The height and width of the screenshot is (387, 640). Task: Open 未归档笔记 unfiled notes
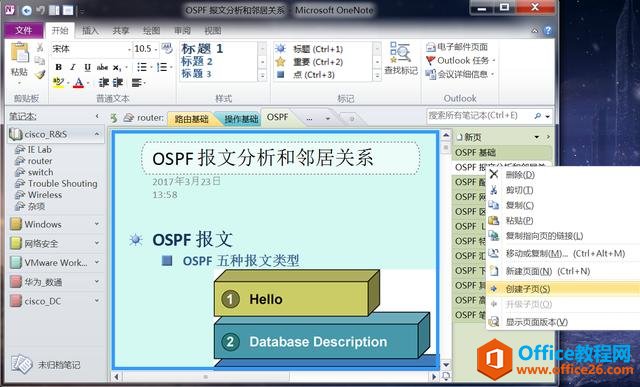[46, 365]
